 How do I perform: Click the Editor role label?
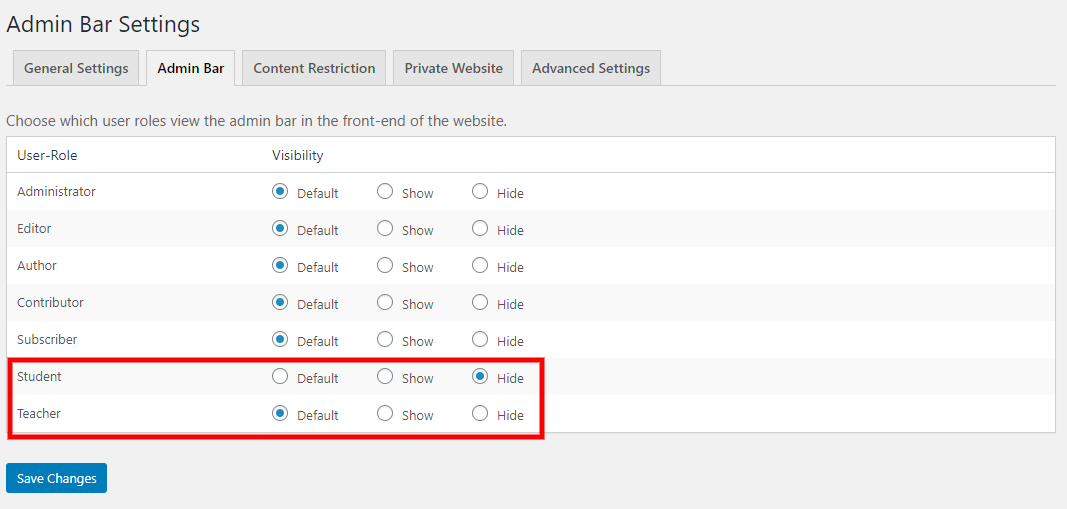34,229
